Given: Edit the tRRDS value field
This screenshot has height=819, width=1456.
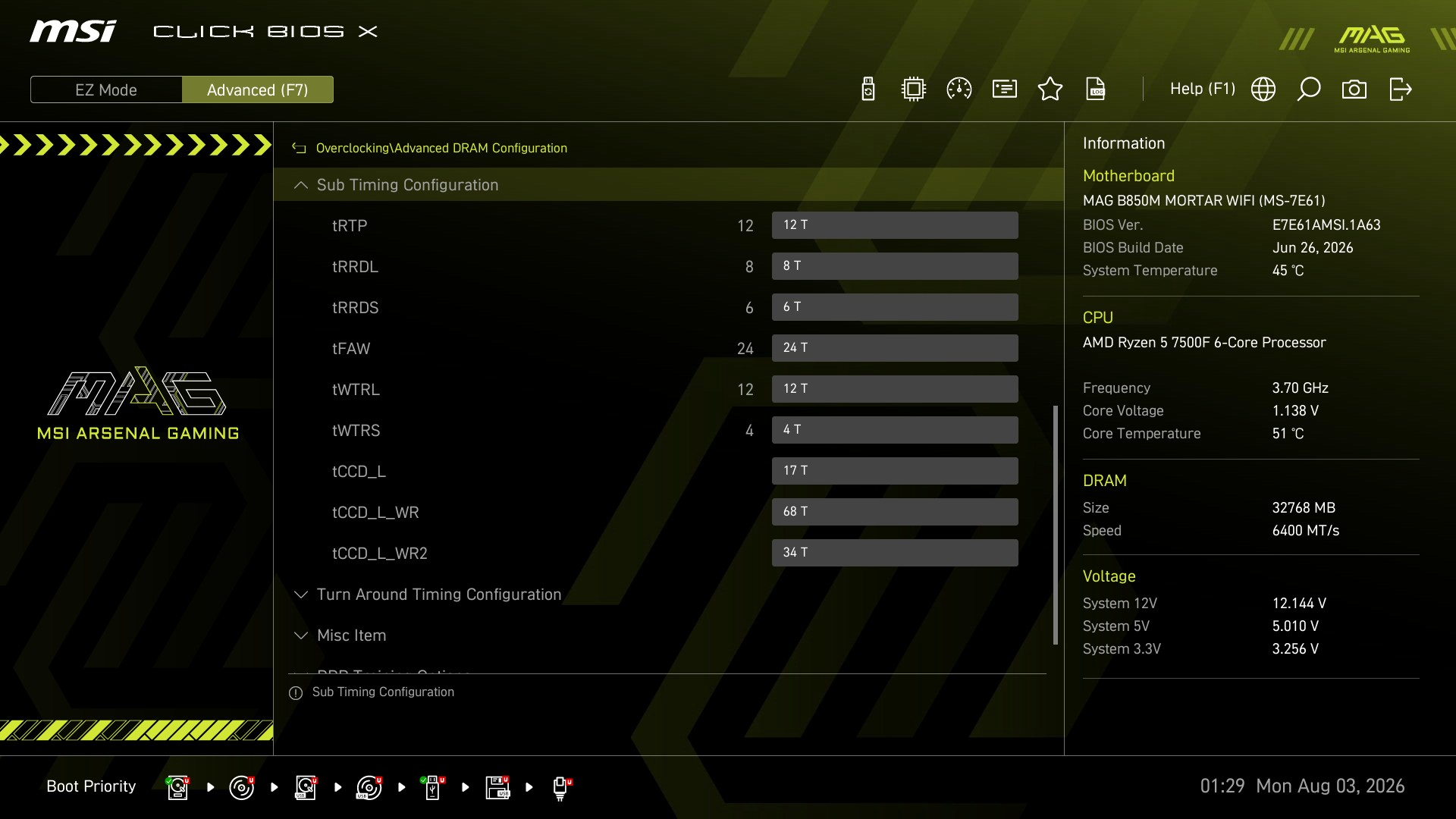Looking at the screenshot, I should click(895, 307).
